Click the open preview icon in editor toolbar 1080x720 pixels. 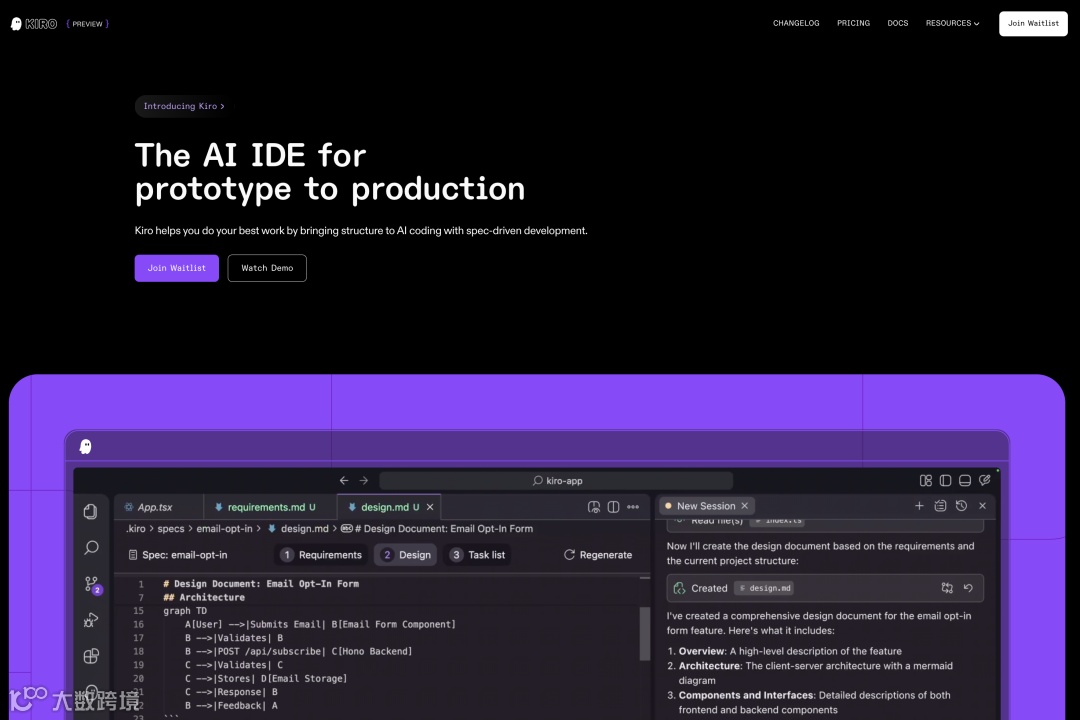tap(594, 507)
